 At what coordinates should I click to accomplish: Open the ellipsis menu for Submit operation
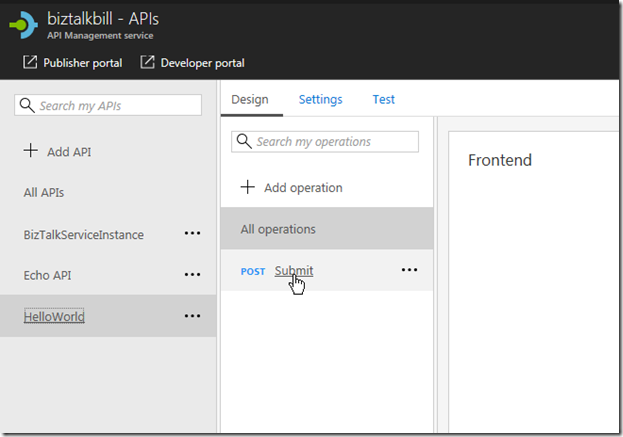(409, 270)
